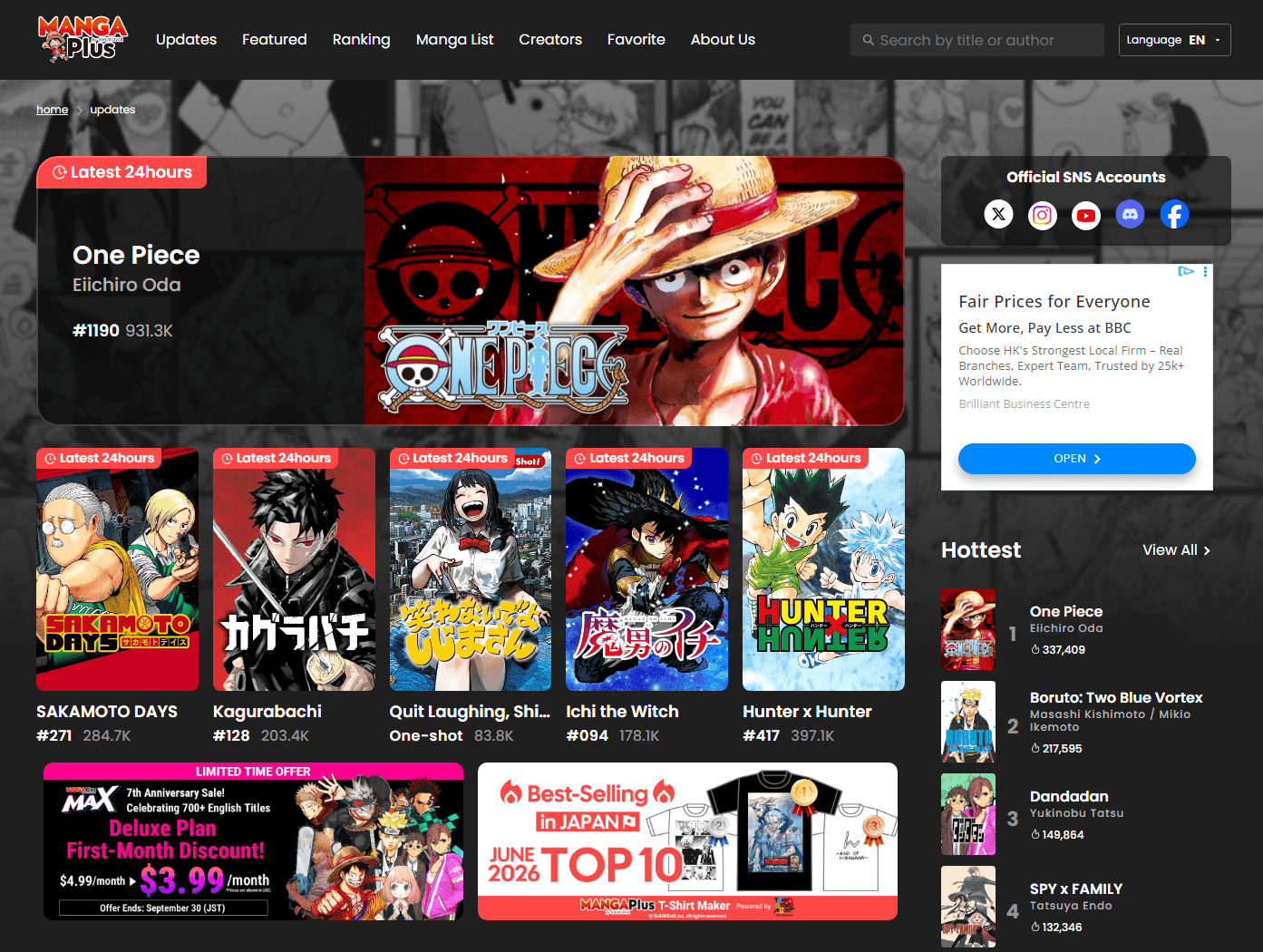Open the Deluxe Plan discount banner
Image resolution: width=1263 pixels, height=952 pixels.
253,841
